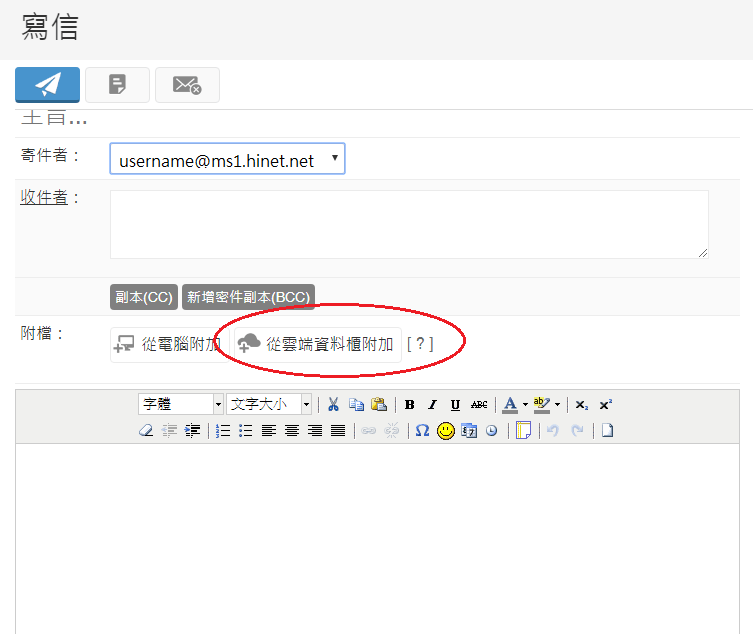Cut selection with scissors icon
The image size is (753, 634).
[333, 404]
